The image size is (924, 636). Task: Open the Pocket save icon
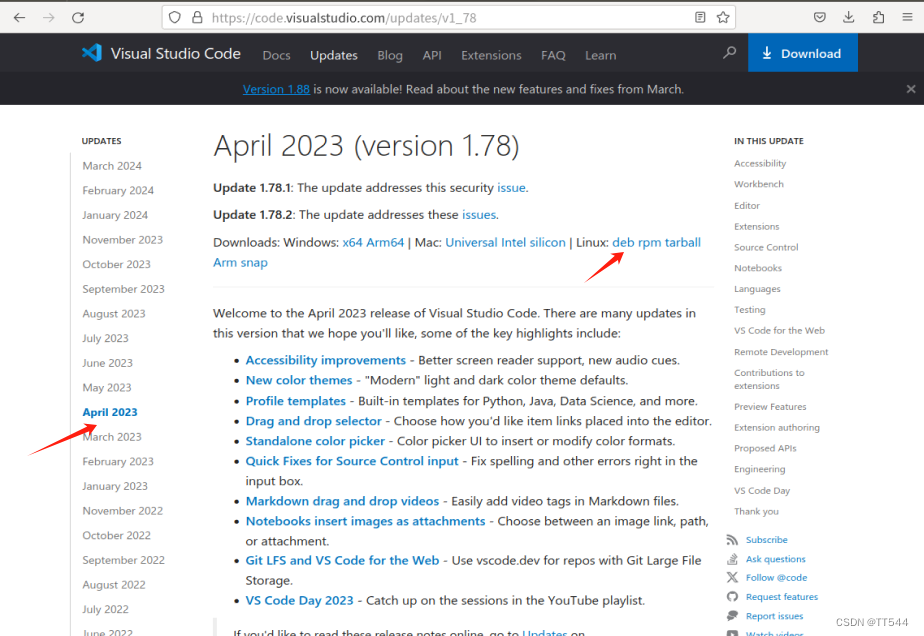820,18
